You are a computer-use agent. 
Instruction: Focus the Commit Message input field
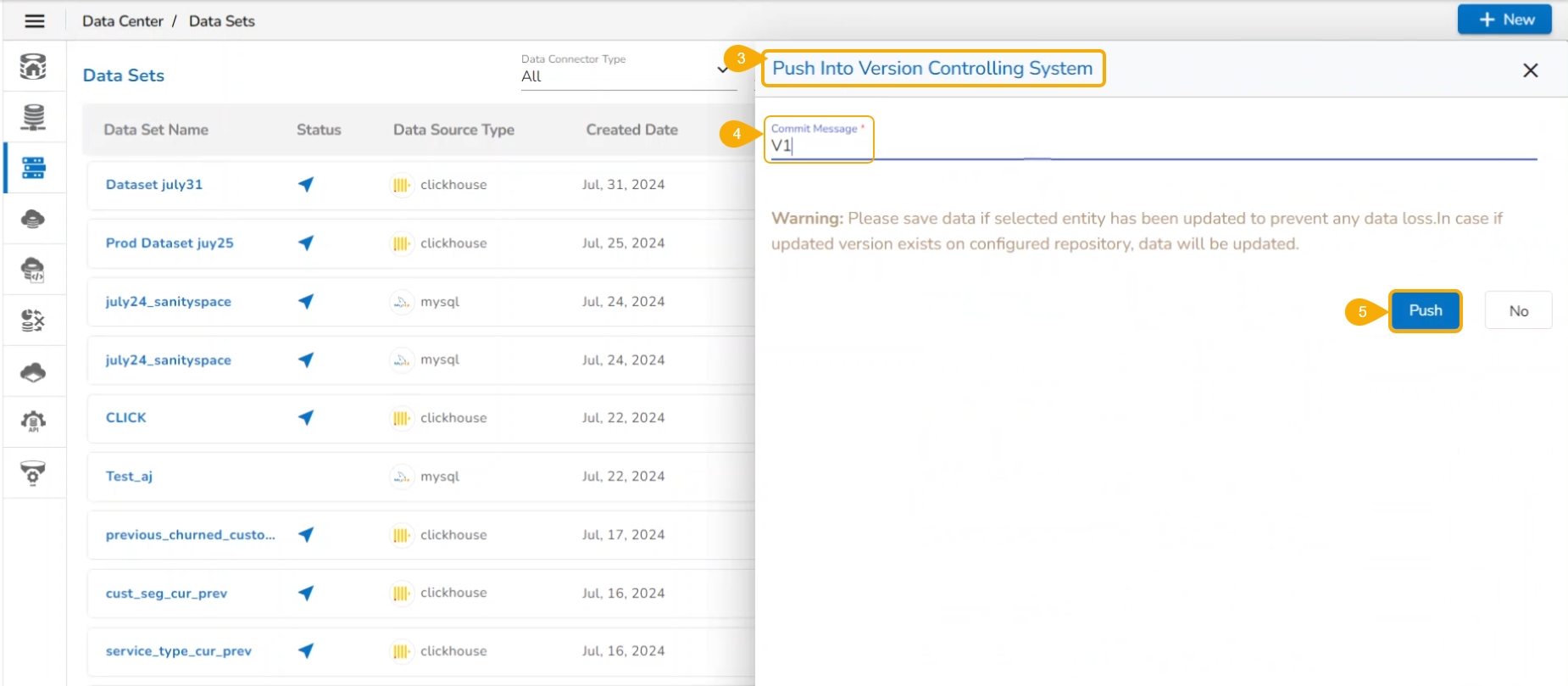coord(1153,146)
